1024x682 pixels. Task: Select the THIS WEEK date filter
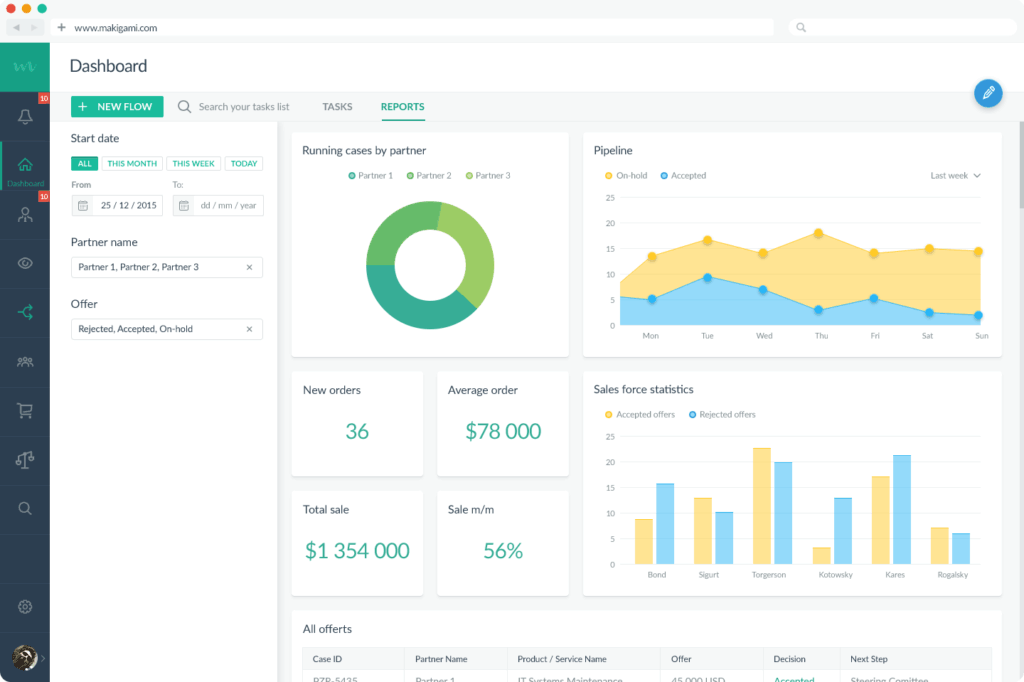click(193, 163)
